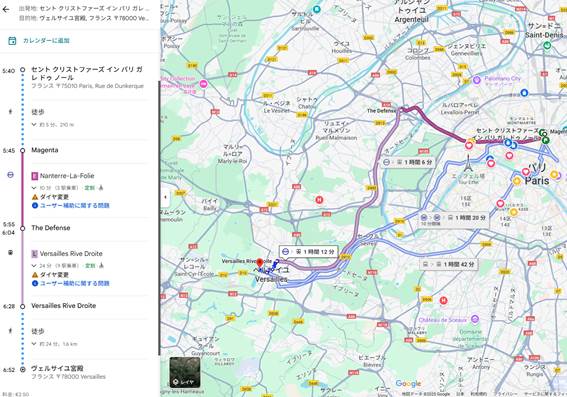Go back using the left arrow icon
This screenshot has height=397, width=567.
pyautogui.click(x=6, y=9)
